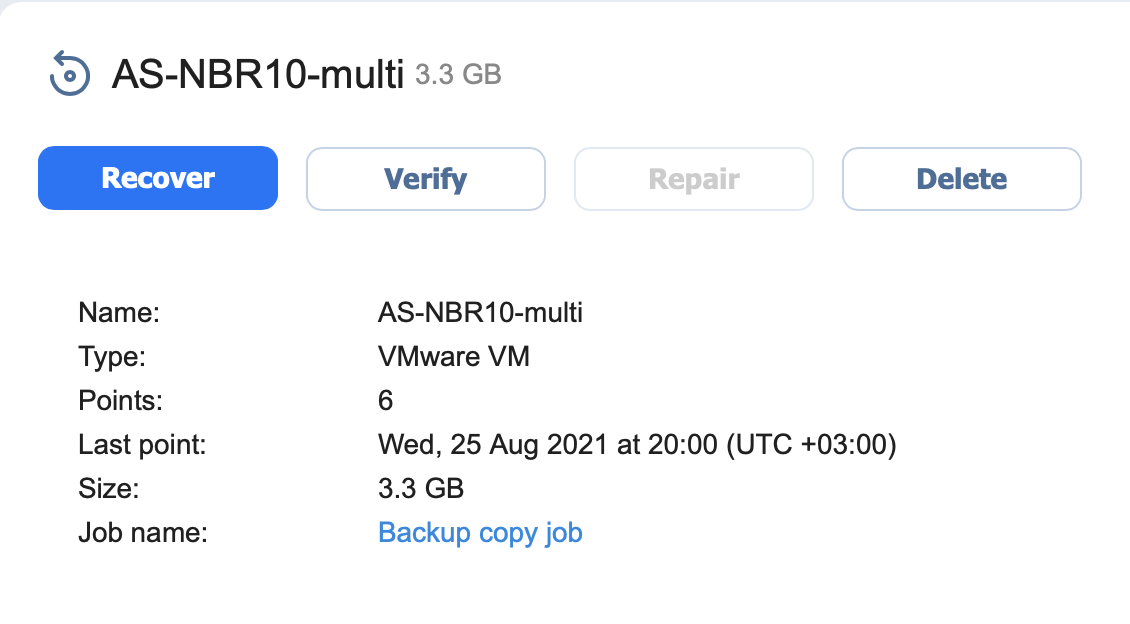Select the VMware VM type value
Image resolution: width=1130 pixels, height=624 pixels.
tap(454, 357)
